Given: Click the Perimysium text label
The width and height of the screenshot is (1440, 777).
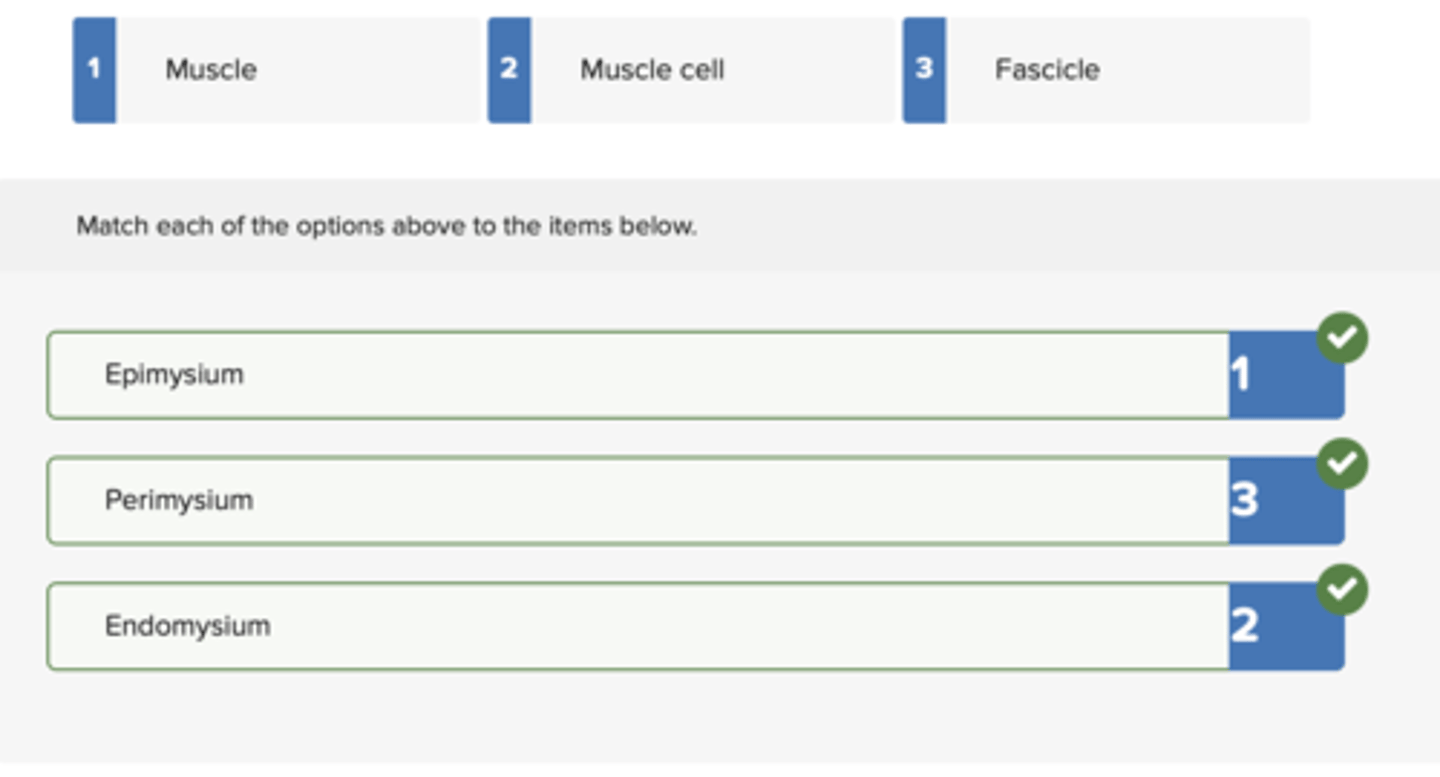Looking at the screenshot, I should 179,500.
